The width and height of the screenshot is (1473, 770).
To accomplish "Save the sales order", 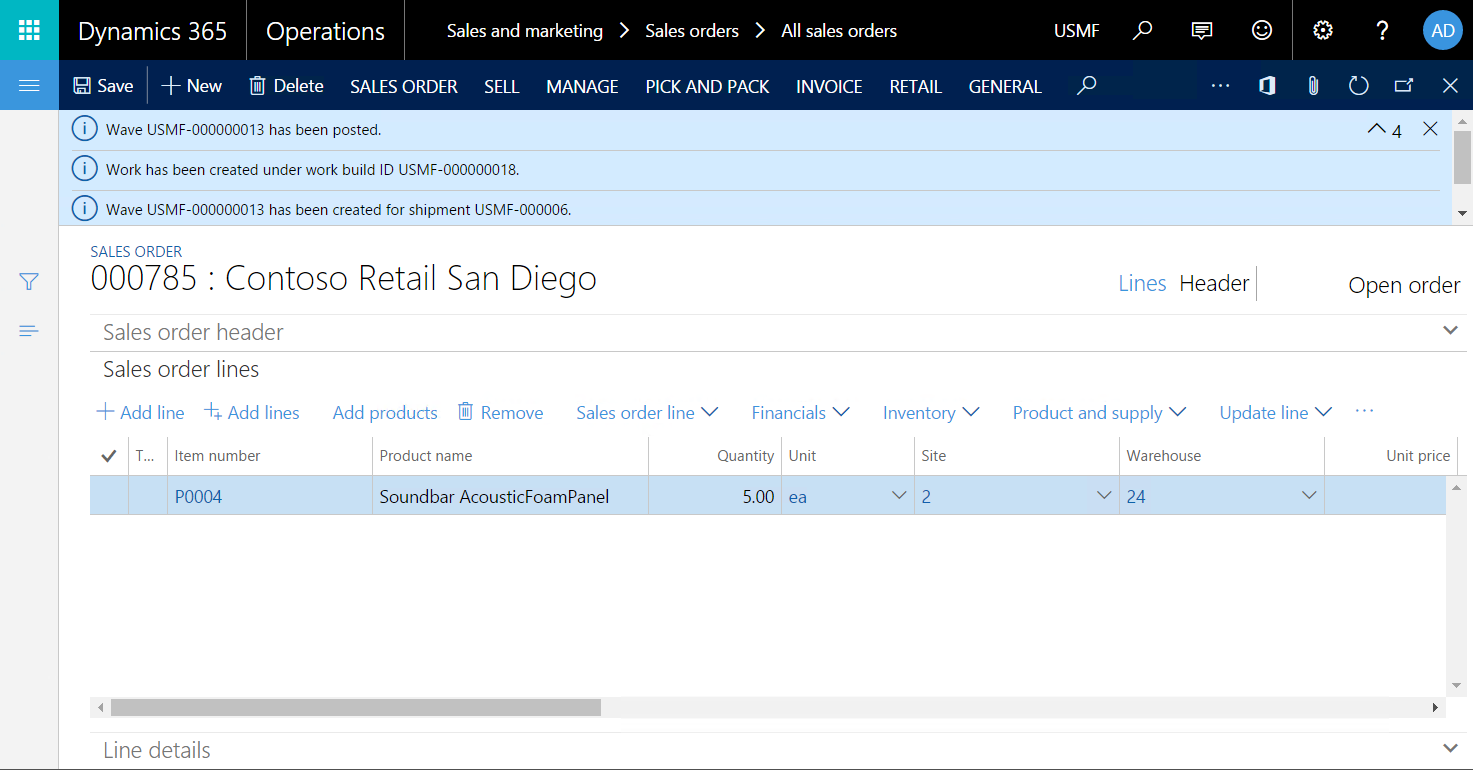I will point(103,86).
